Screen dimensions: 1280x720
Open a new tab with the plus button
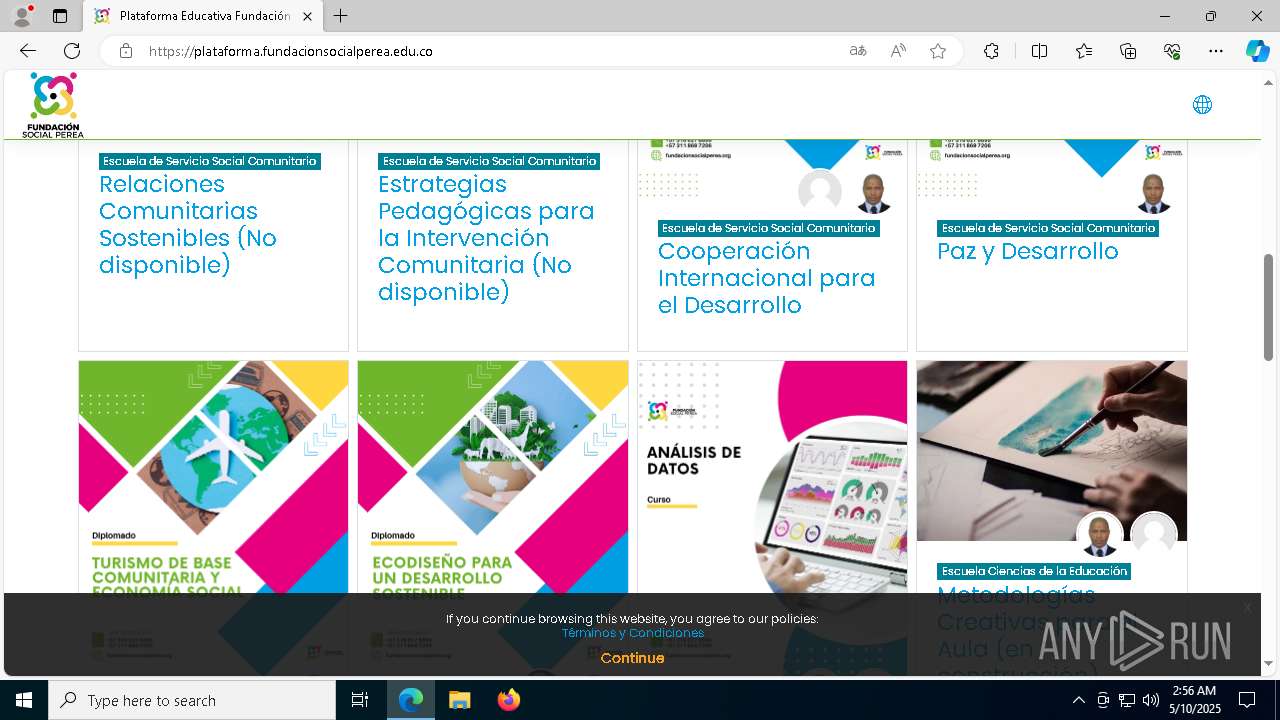pos(341,16)
